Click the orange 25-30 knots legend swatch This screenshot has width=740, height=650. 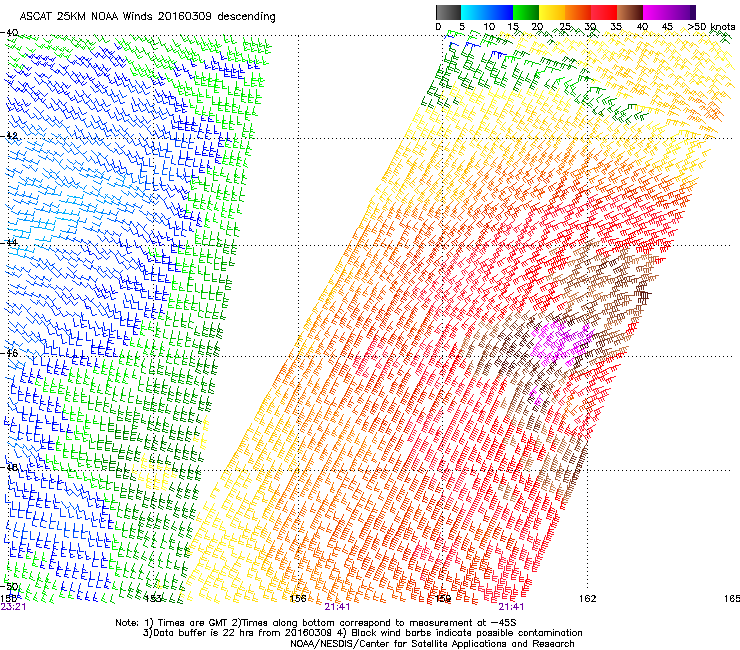pos(578,12)
